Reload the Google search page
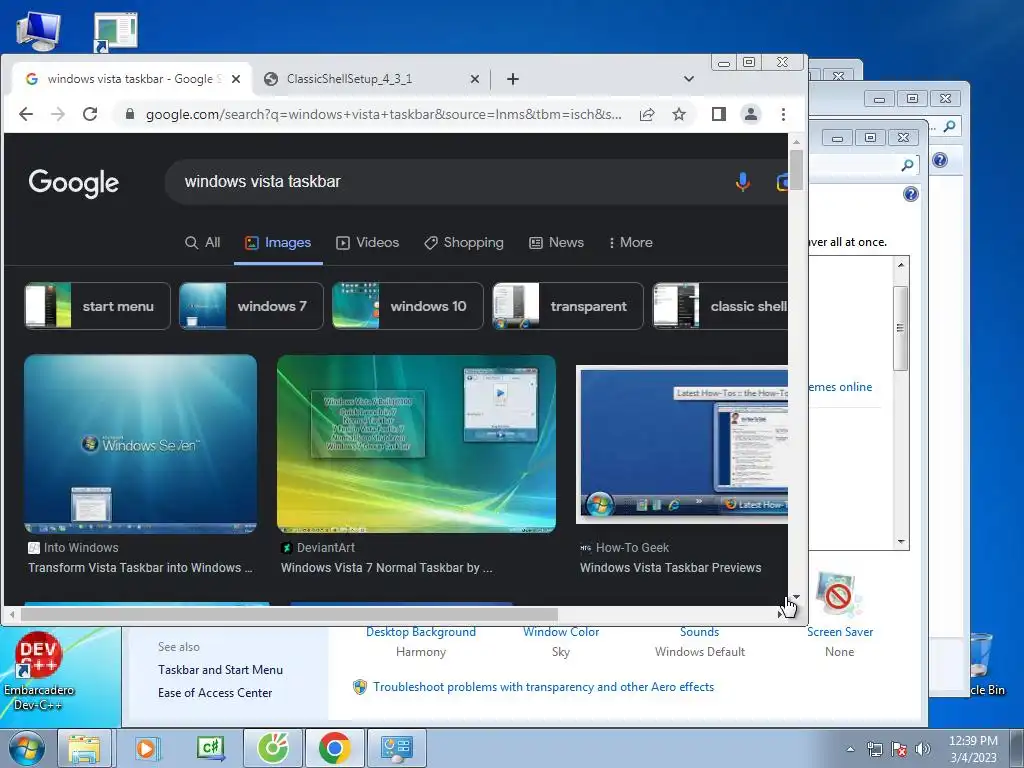This screenshot has height=768, width=1024. point(90,114)
